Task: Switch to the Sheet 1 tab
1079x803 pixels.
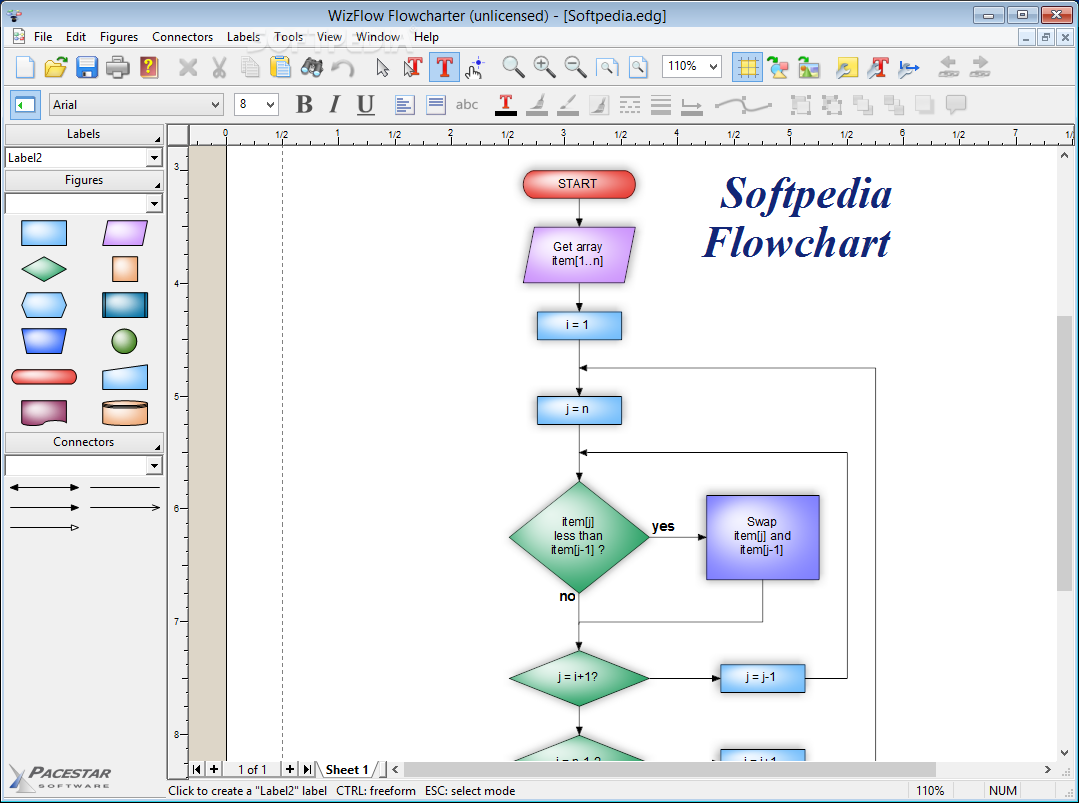Action: [x=347, y=769]
